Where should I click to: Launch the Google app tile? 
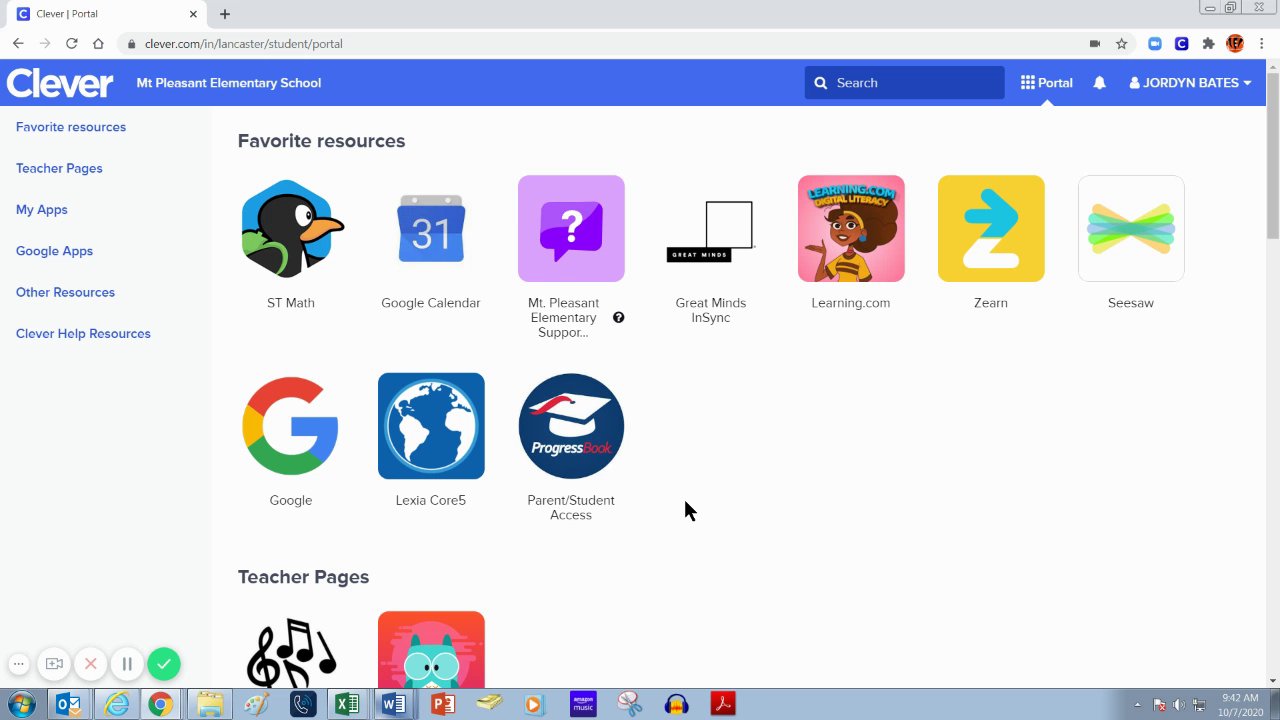(291, 426)
